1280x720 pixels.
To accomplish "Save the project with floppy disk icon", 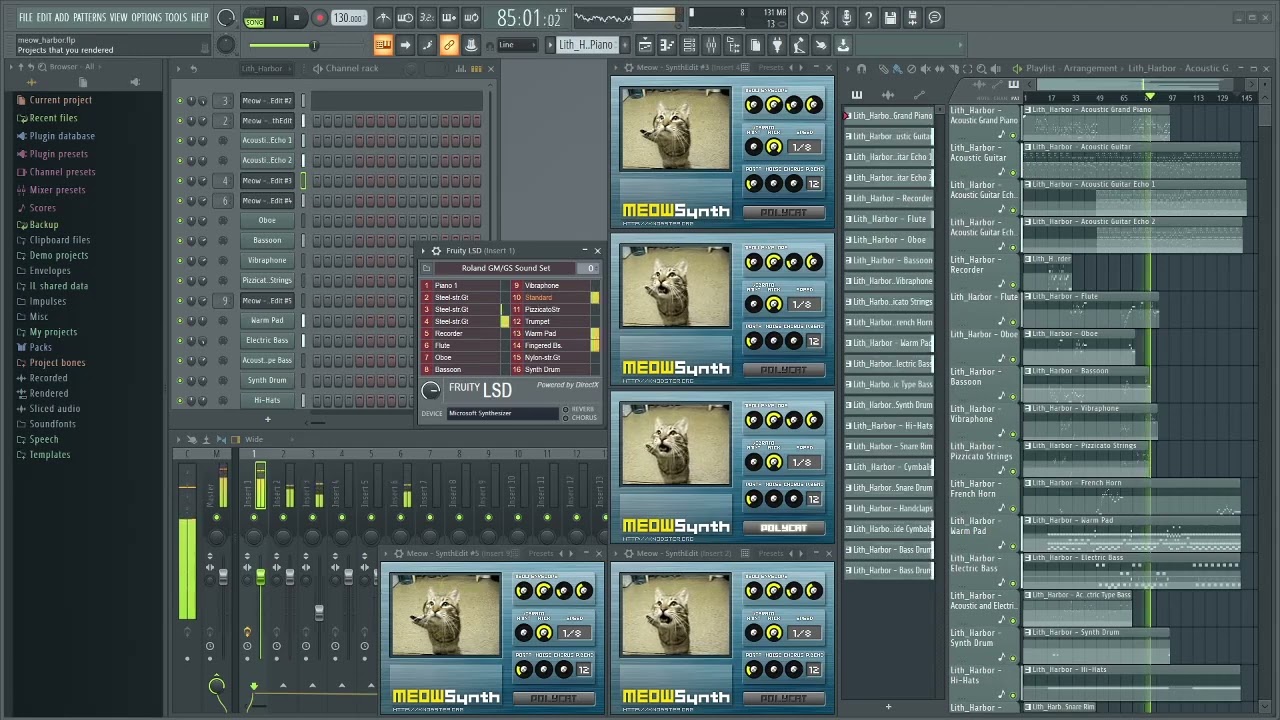I will click(x=891, y=17).
